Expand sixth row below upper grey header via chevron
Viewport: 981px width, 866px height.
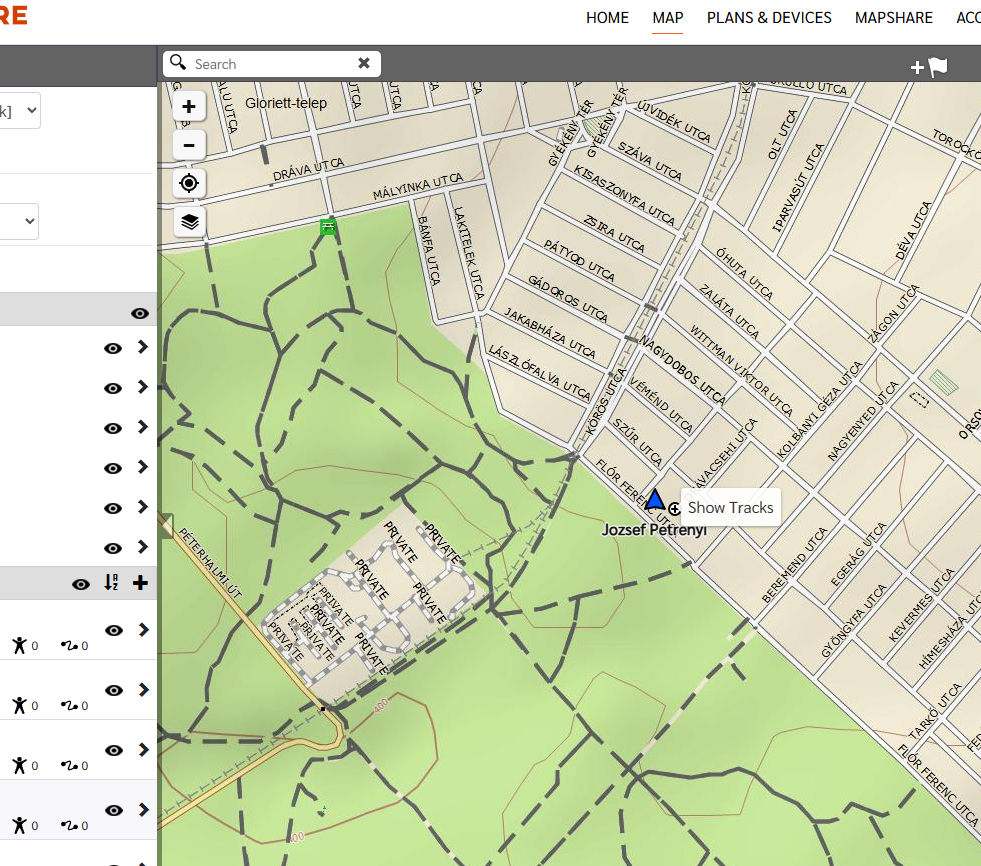pos(143,546)
